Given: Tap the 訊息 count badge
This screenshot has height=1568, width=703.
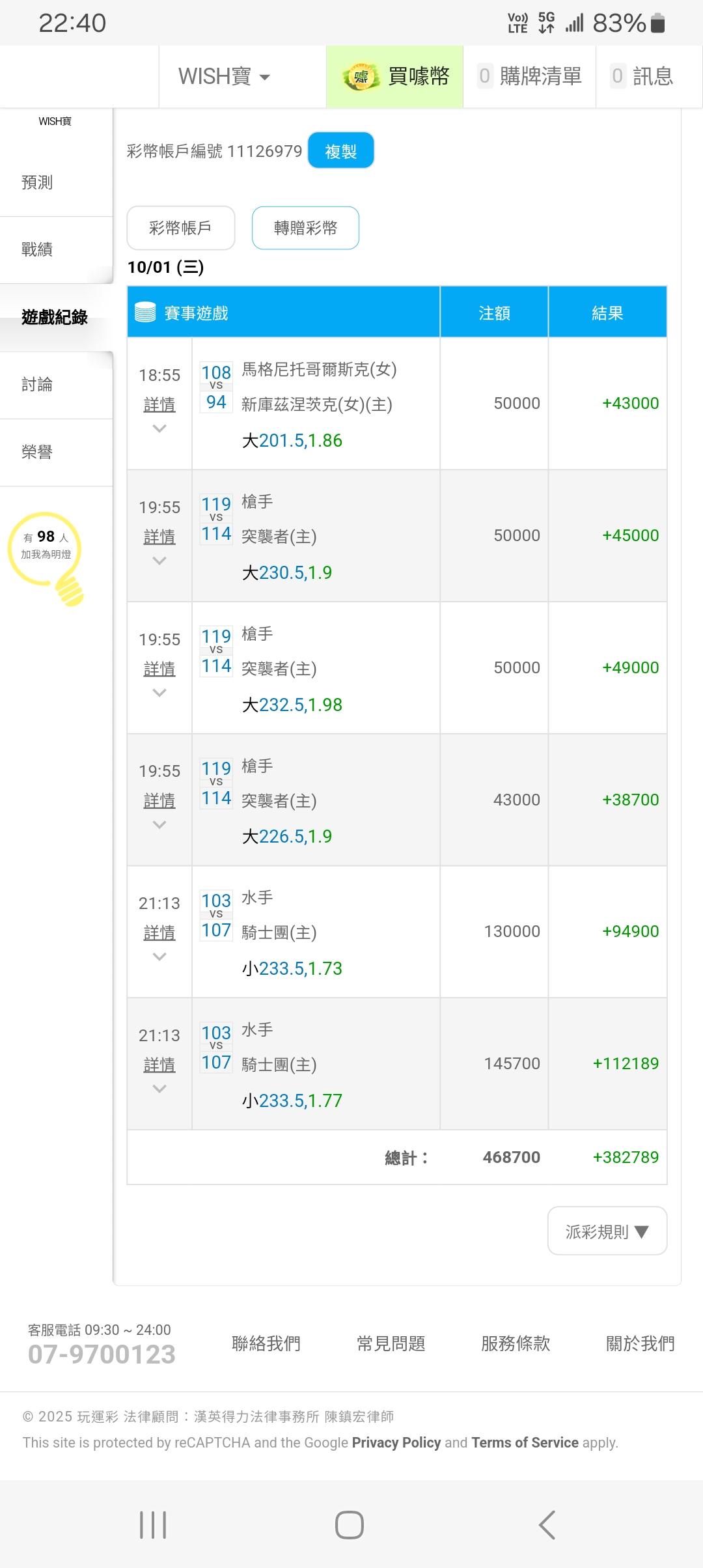Looking at the screenshot, I should pyautogui.click(x=617, y=76).
